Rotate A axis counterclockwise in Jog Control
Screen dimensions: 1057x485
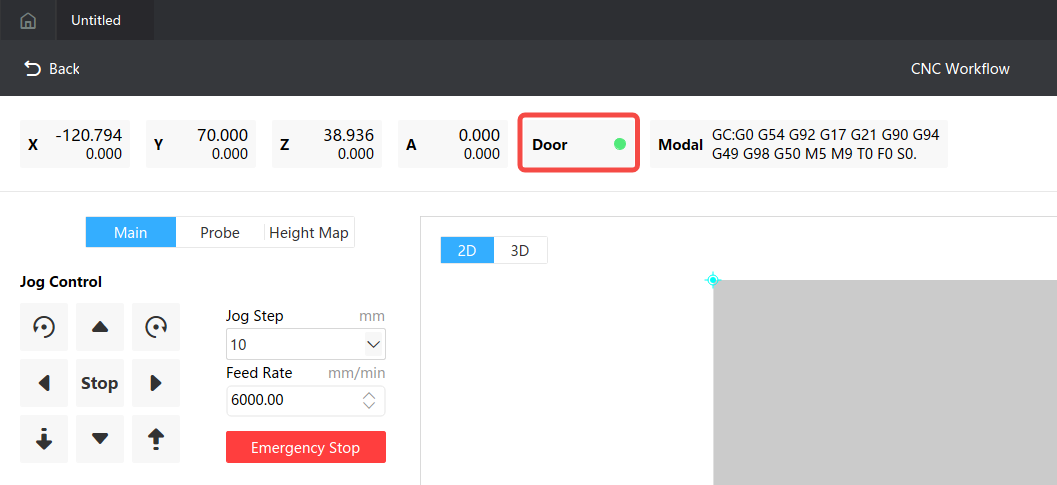(44, 327)
